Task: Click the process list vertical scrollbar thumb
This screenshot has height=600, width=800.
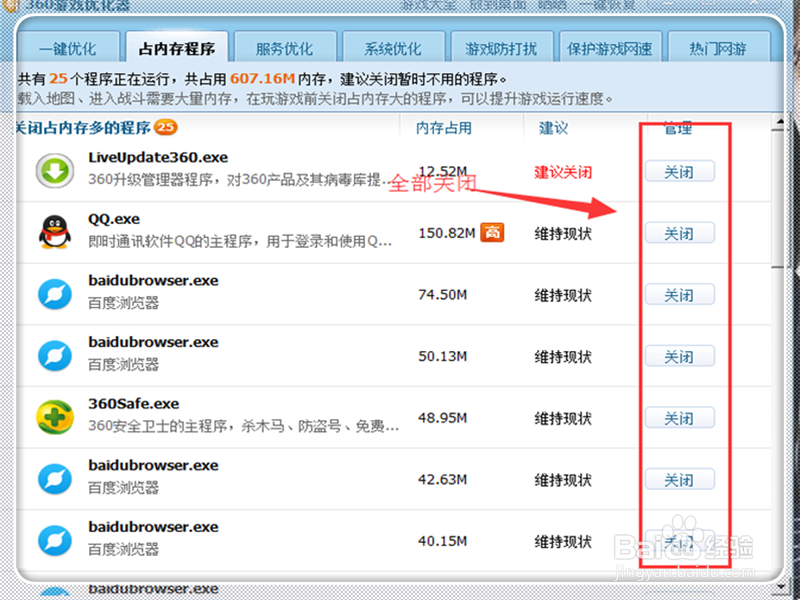Action: coord(777,199)
